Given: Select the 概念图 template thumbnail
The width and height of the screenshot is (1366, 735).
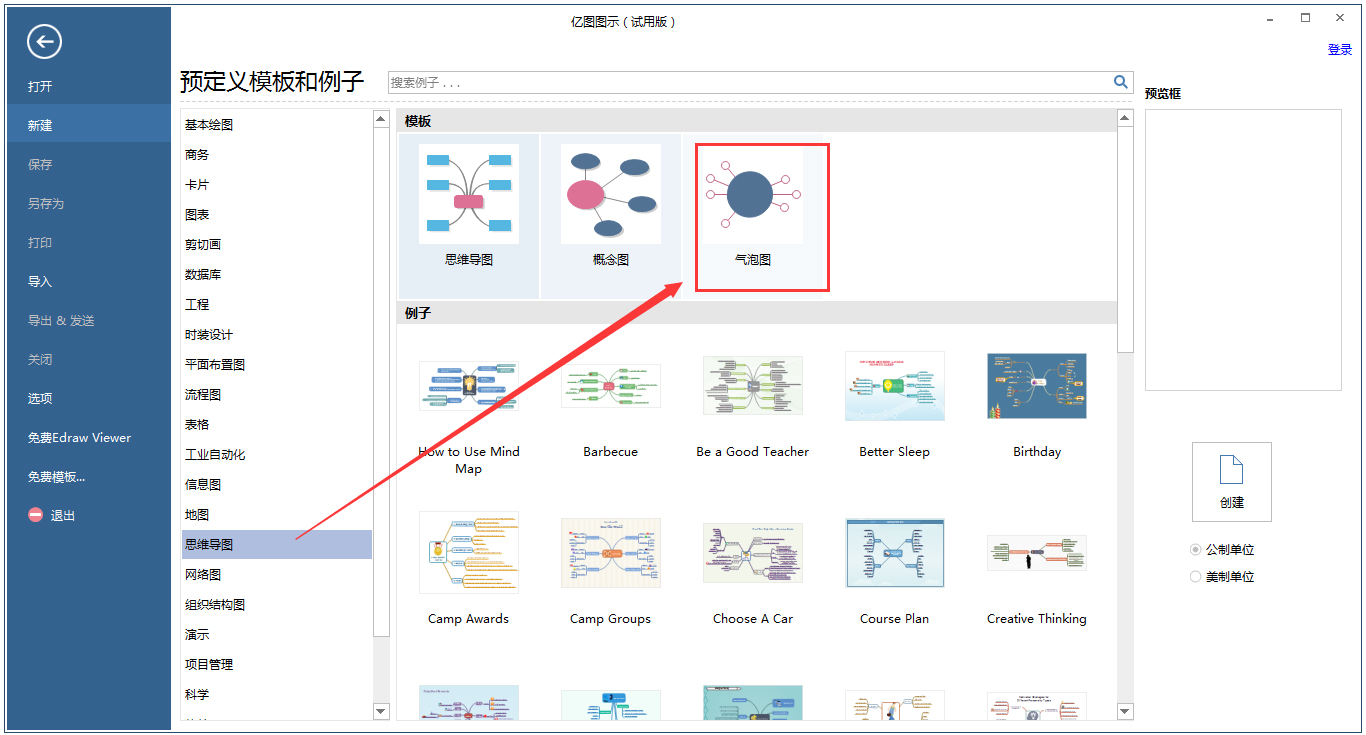Looking at the screenshot, I should [x=611, y=194].
